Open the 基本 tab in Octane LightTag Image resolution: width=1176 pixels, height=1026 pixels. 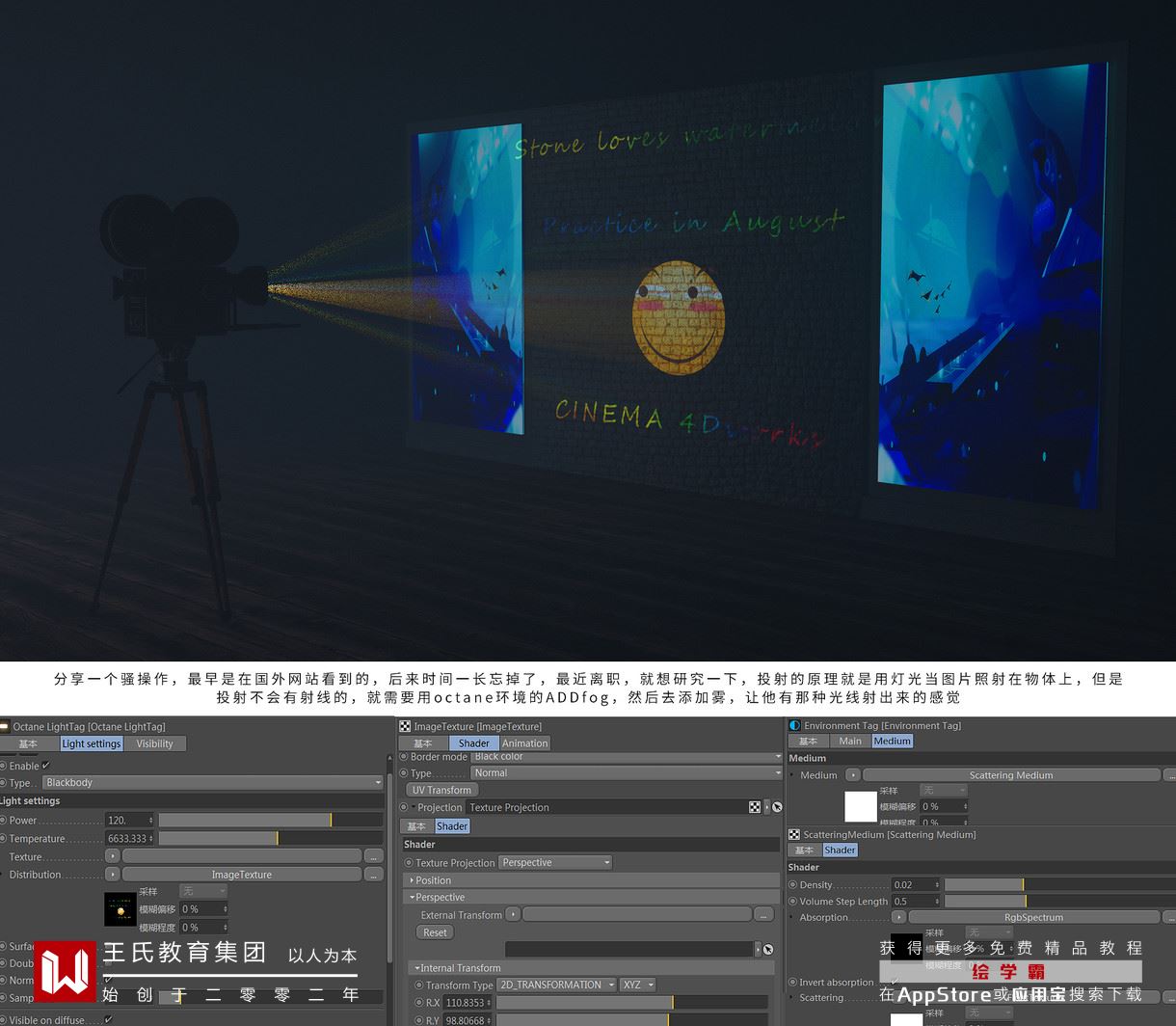(x=28, y=743)
